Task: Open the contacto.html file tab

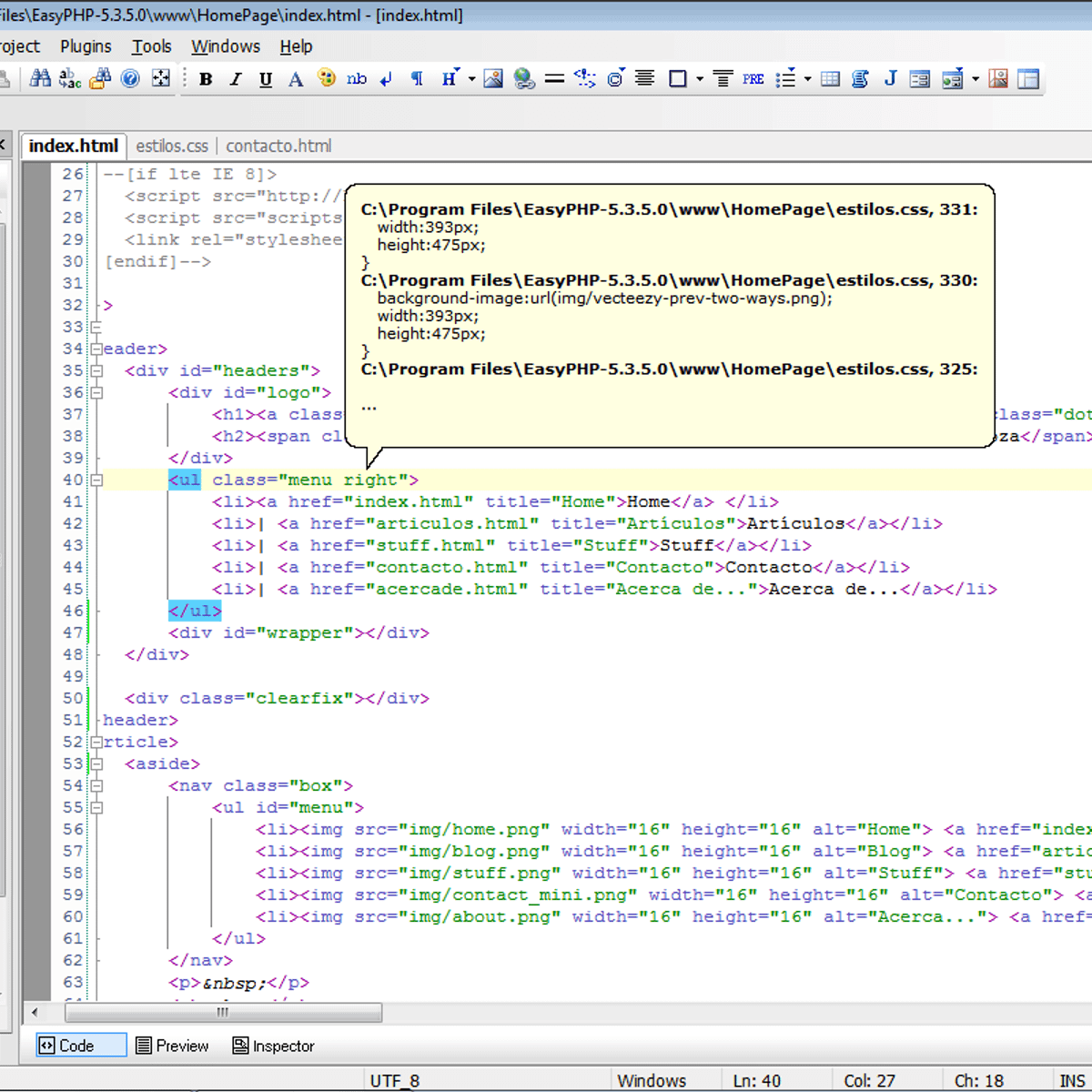Action: pyautogui.click(x=278, y=146)
